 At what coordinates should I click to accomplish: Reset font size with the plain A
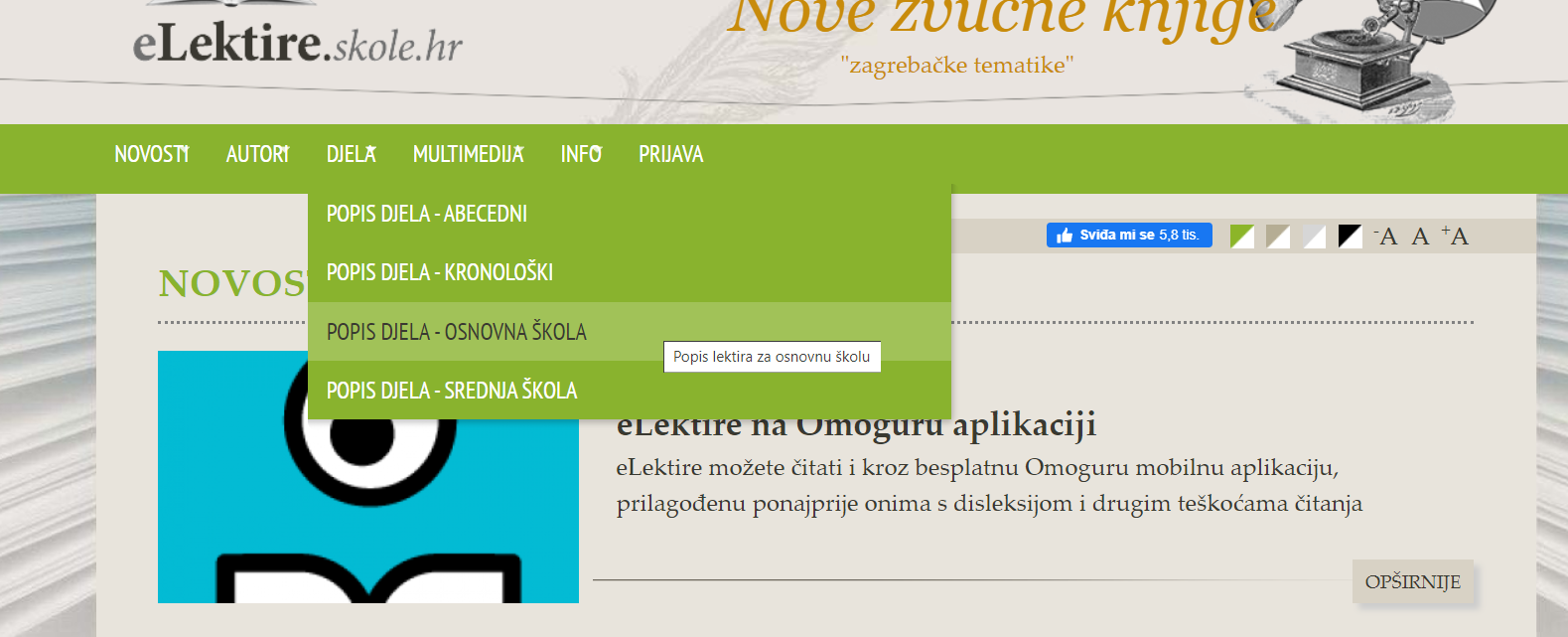[x=1420, y=237]
